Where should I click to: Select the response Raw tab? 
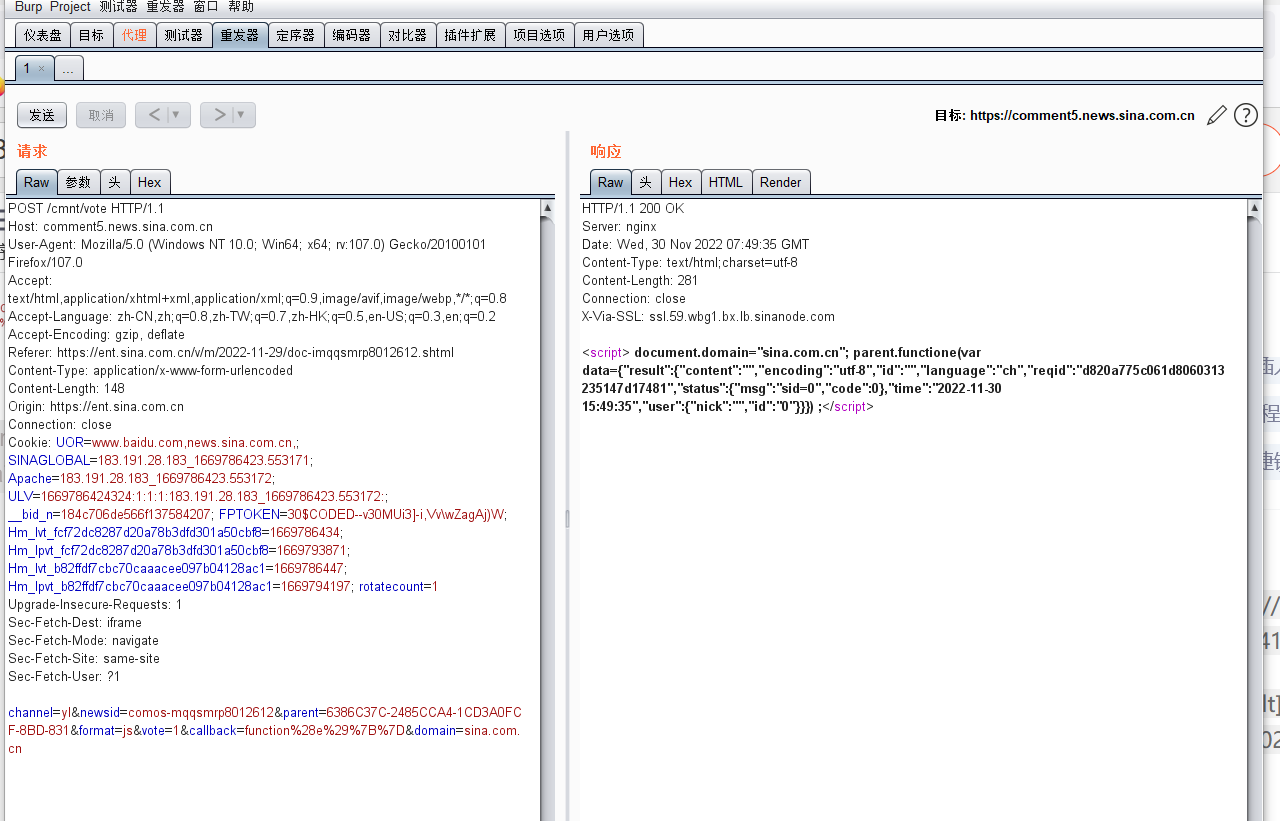click(611, 182)
